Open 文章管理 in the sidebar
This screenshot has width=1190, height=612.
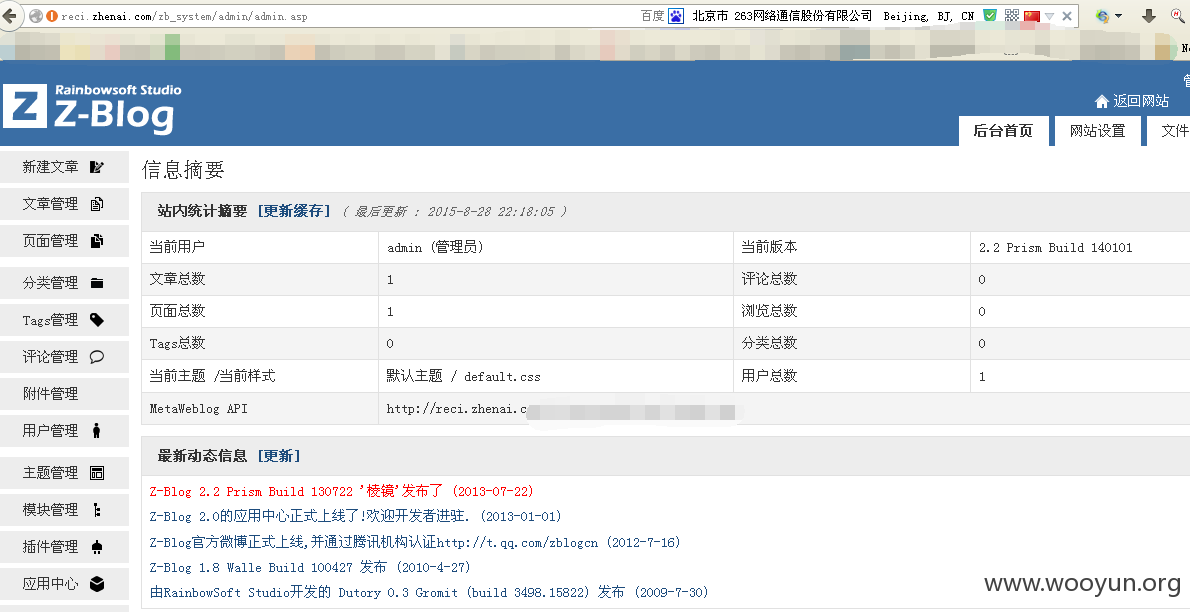(x=65, y=203)
